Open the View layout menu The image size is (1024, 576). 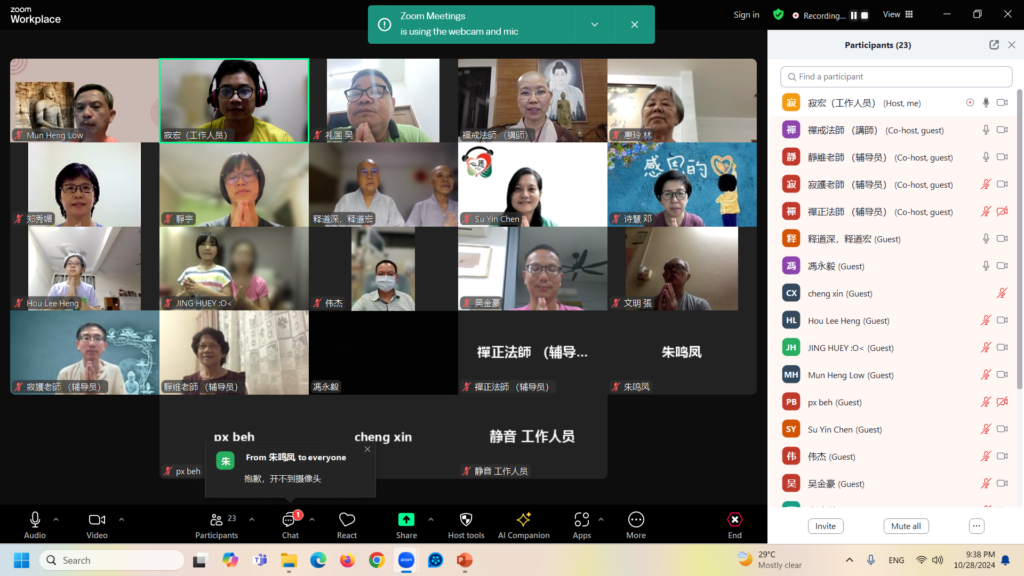(895, 15)
